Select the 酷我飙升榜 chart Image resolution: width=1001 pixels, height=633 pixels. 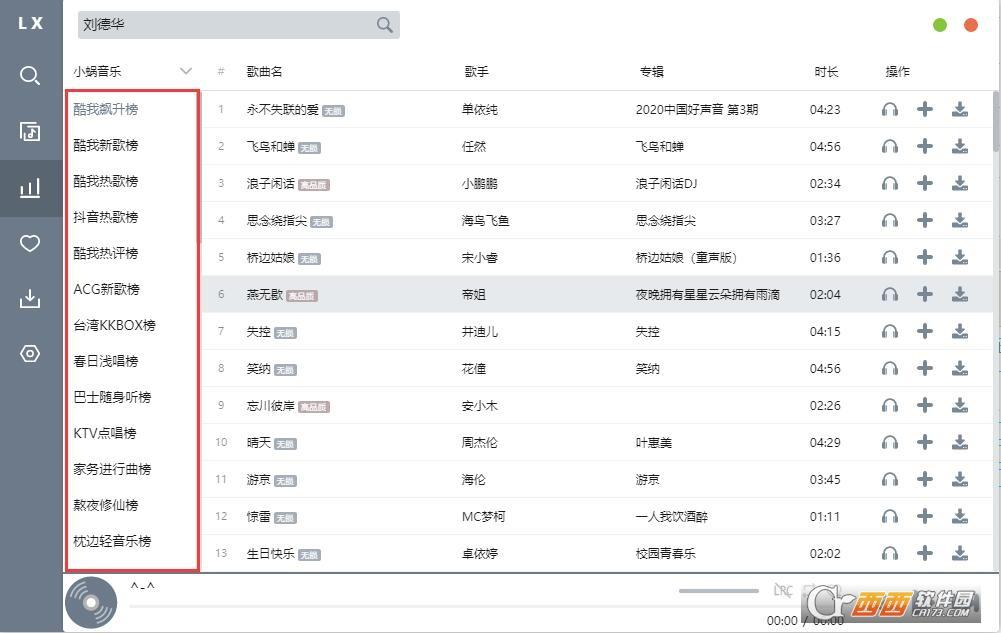[x=106, y=109]
